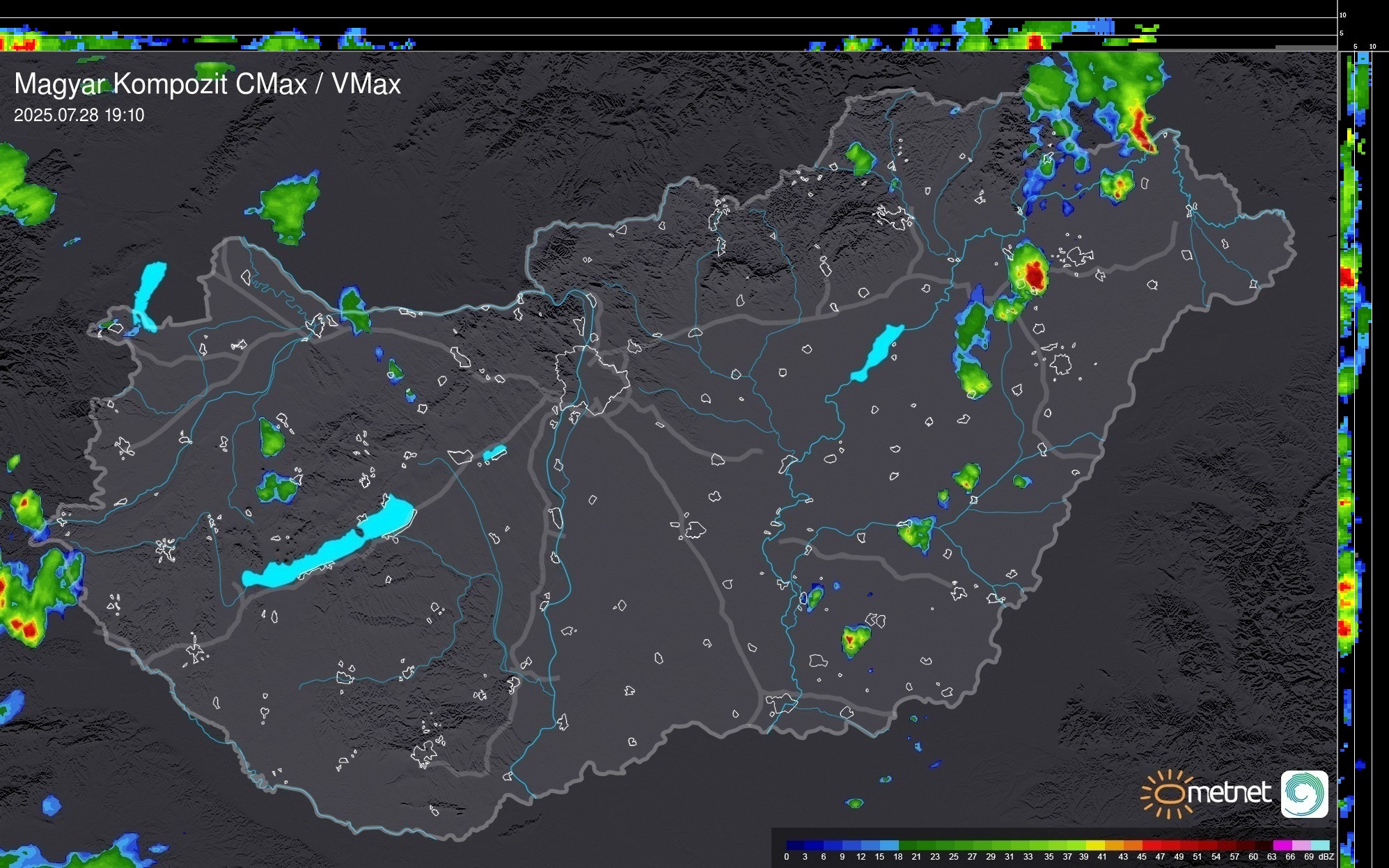
Task: Click the dark red storm core near Nyíregyháza
Action: (1035, 275)
